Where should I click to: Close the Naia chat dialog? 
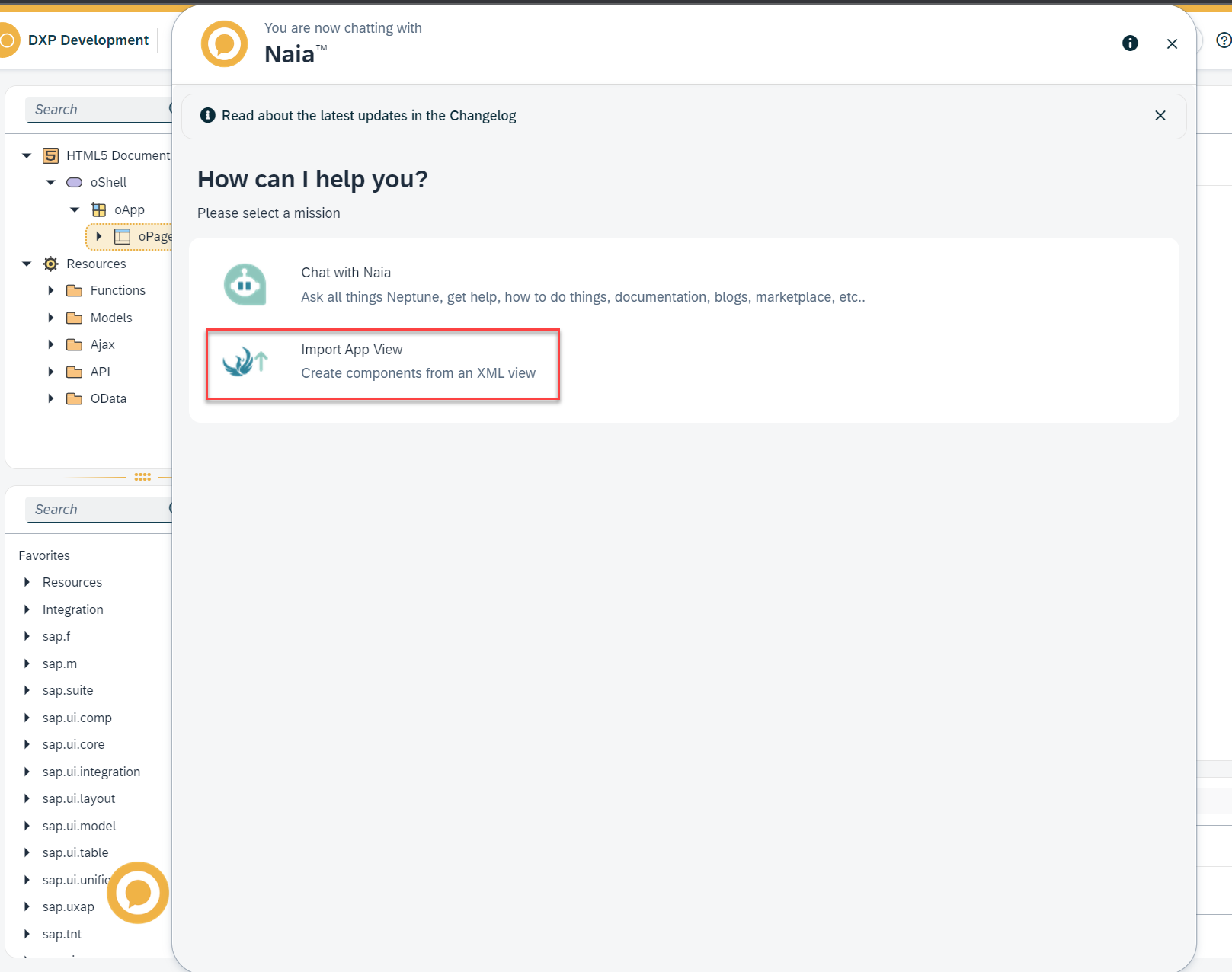[1172, 43]
